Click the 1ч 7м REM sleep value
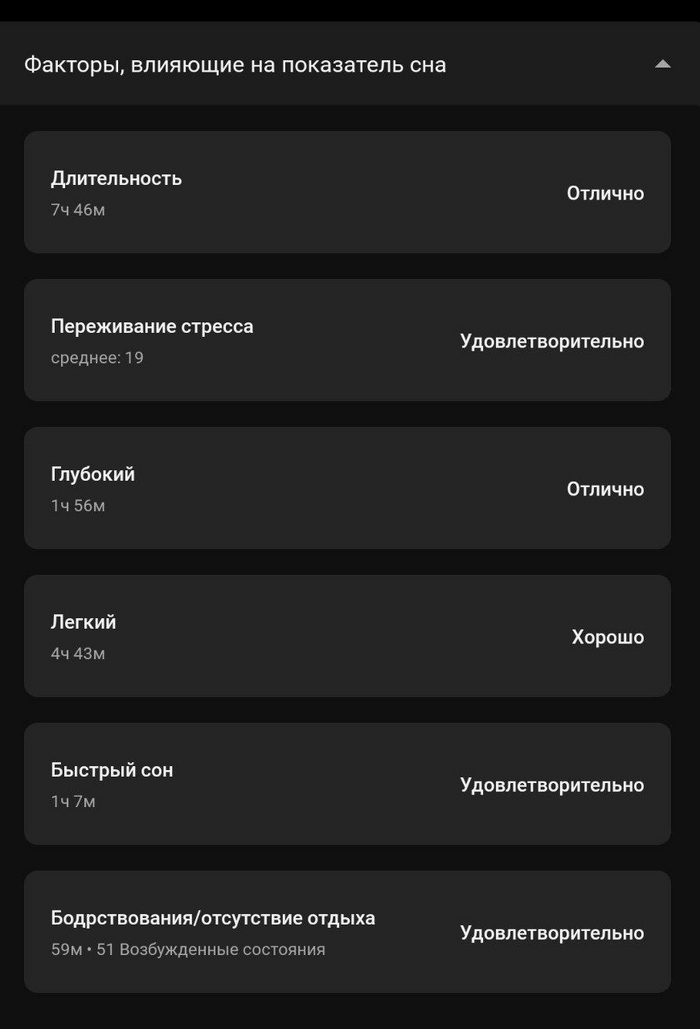 point(73,802)
